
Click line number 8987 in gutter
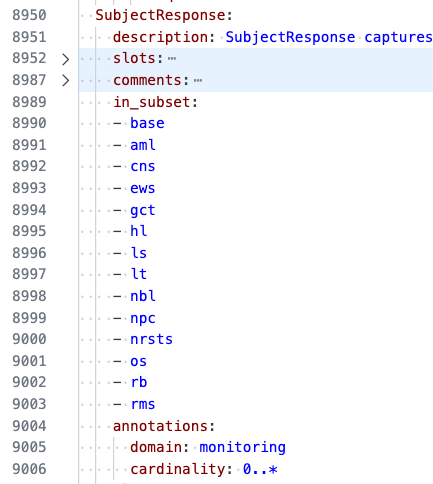click(x=29, y=80)
